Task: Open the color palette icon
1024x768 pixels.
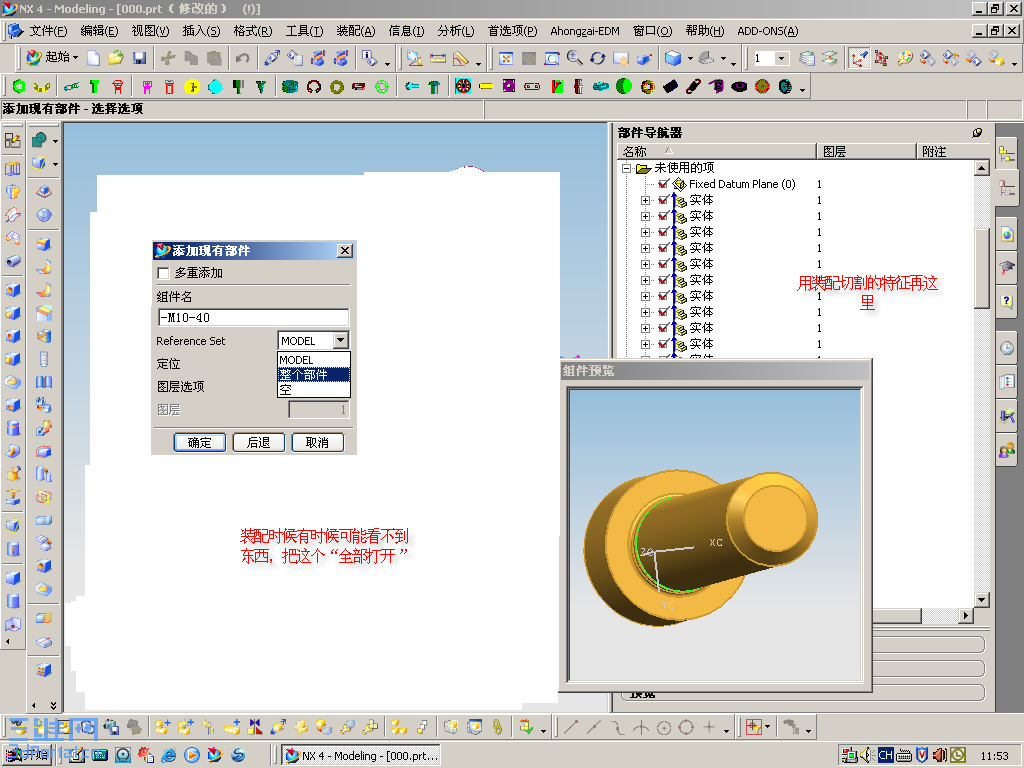Action: (x=904, y=58)
